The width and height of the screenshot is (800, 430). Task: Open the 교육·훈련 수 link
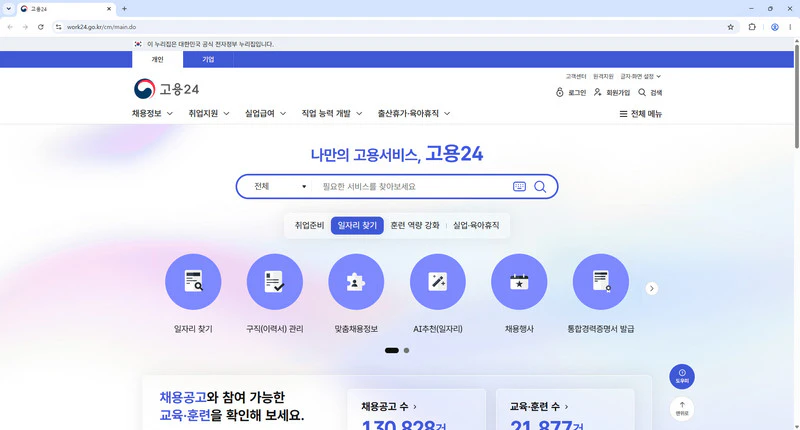point(539,407)
